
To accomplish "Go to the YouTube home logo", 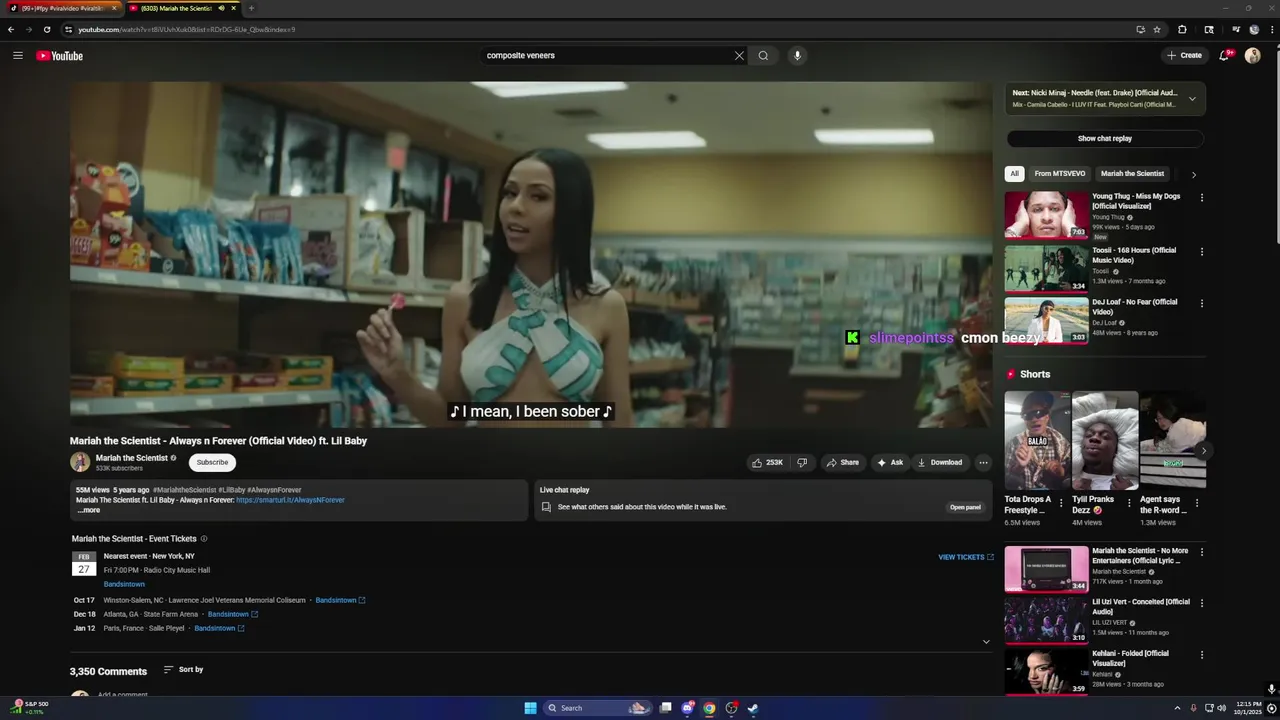I will click(60, 56).
